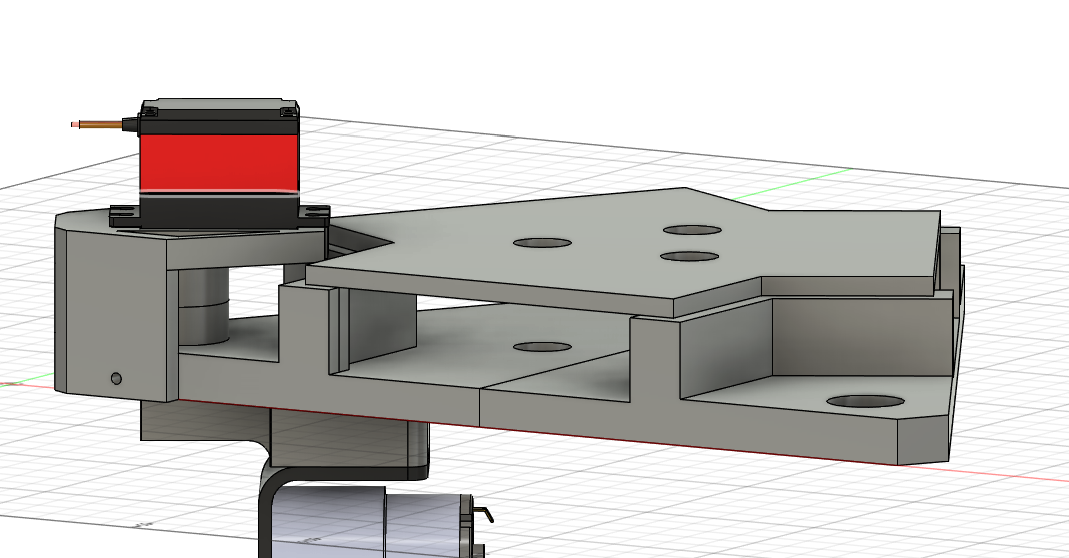Select small hole on left block face

click(x=116, y=378)
